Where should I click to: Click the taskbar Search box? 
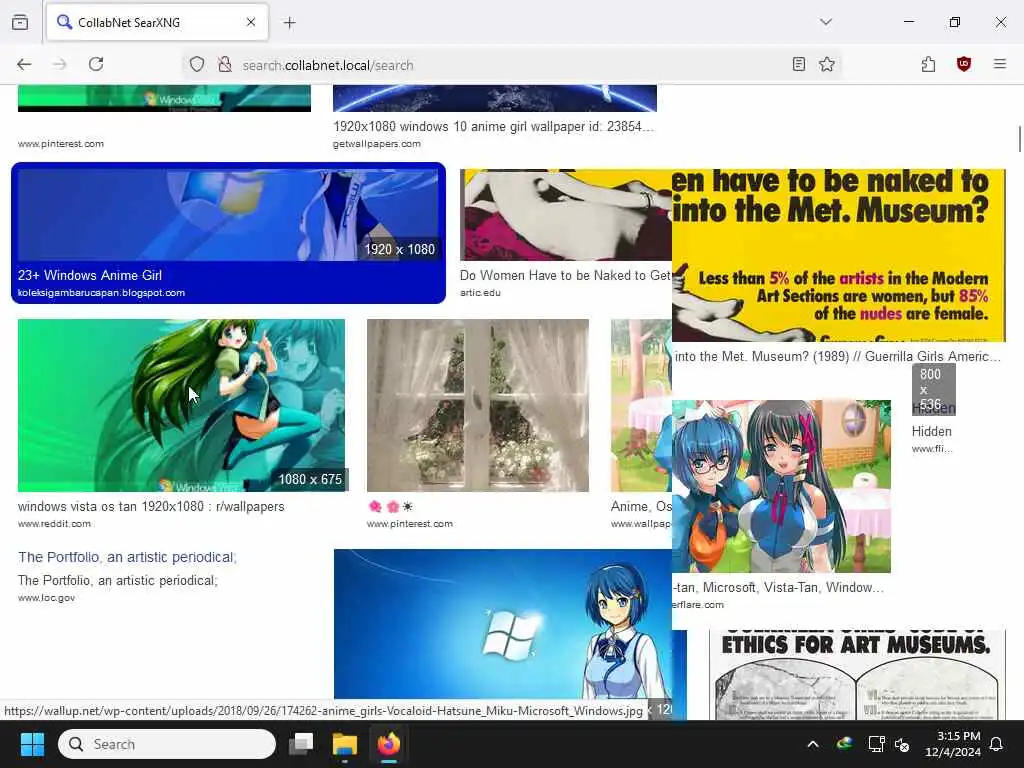(x=167, y=744)
